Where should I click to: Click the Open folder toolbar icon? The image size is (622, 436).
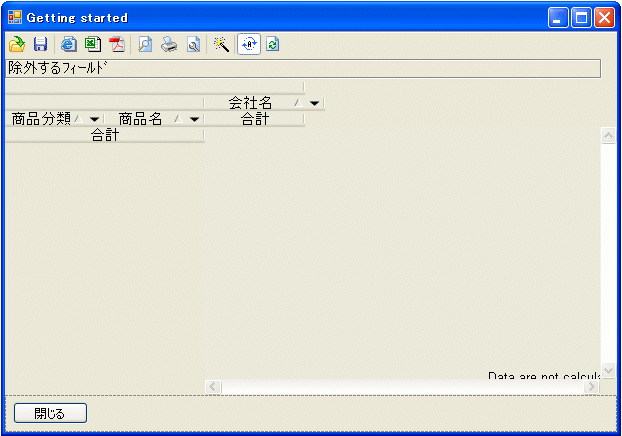[17, 44]
